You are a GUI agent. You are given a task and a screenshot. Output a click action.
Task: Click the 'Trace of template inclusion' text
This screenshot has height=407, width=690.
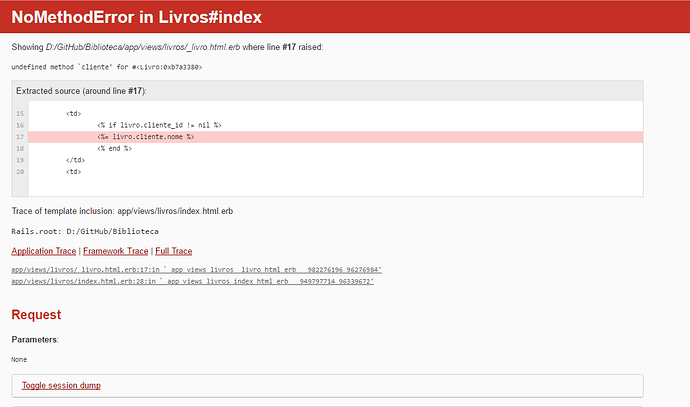[122, 211]
